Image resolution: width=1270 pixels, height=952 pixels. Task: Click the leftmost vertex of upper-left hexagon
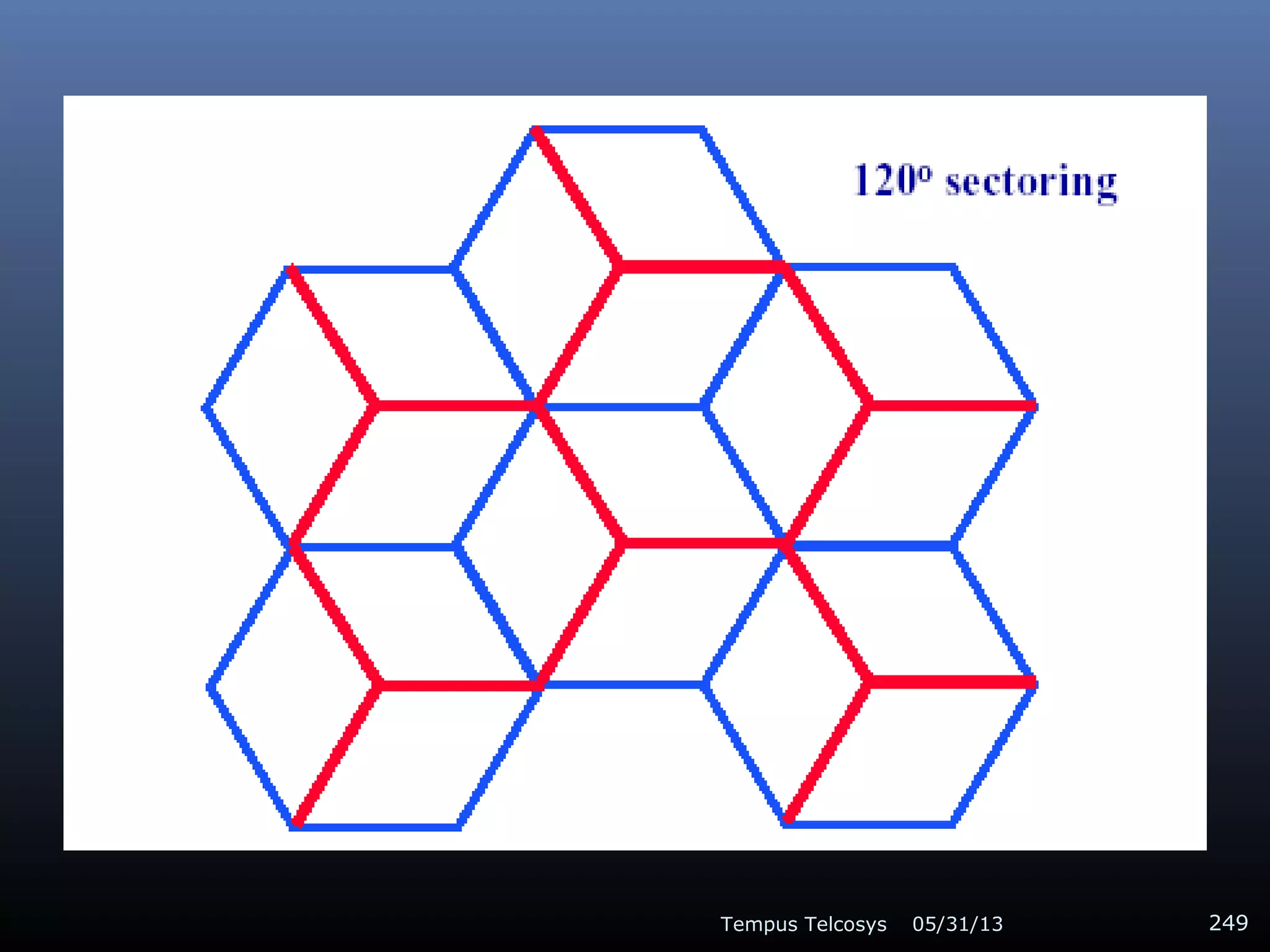click(x=206, y=407)
